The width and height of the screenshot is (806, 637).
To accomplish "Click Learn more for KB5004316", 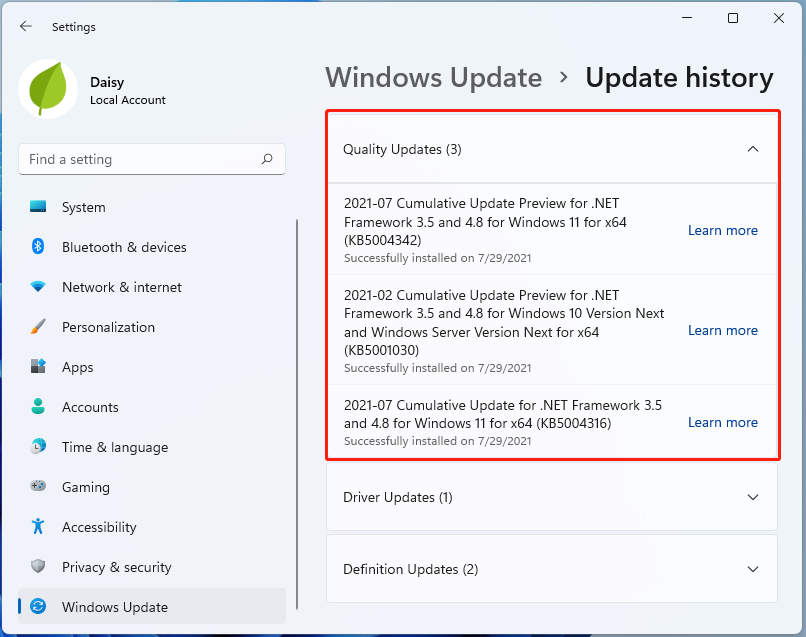I will click(723, 422).
